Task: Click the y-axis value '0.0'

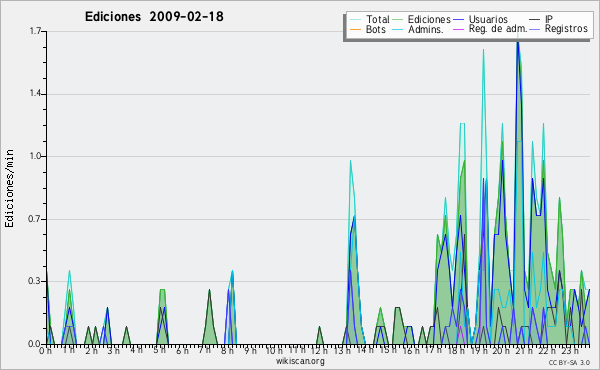Action: [x=35, y=344]
